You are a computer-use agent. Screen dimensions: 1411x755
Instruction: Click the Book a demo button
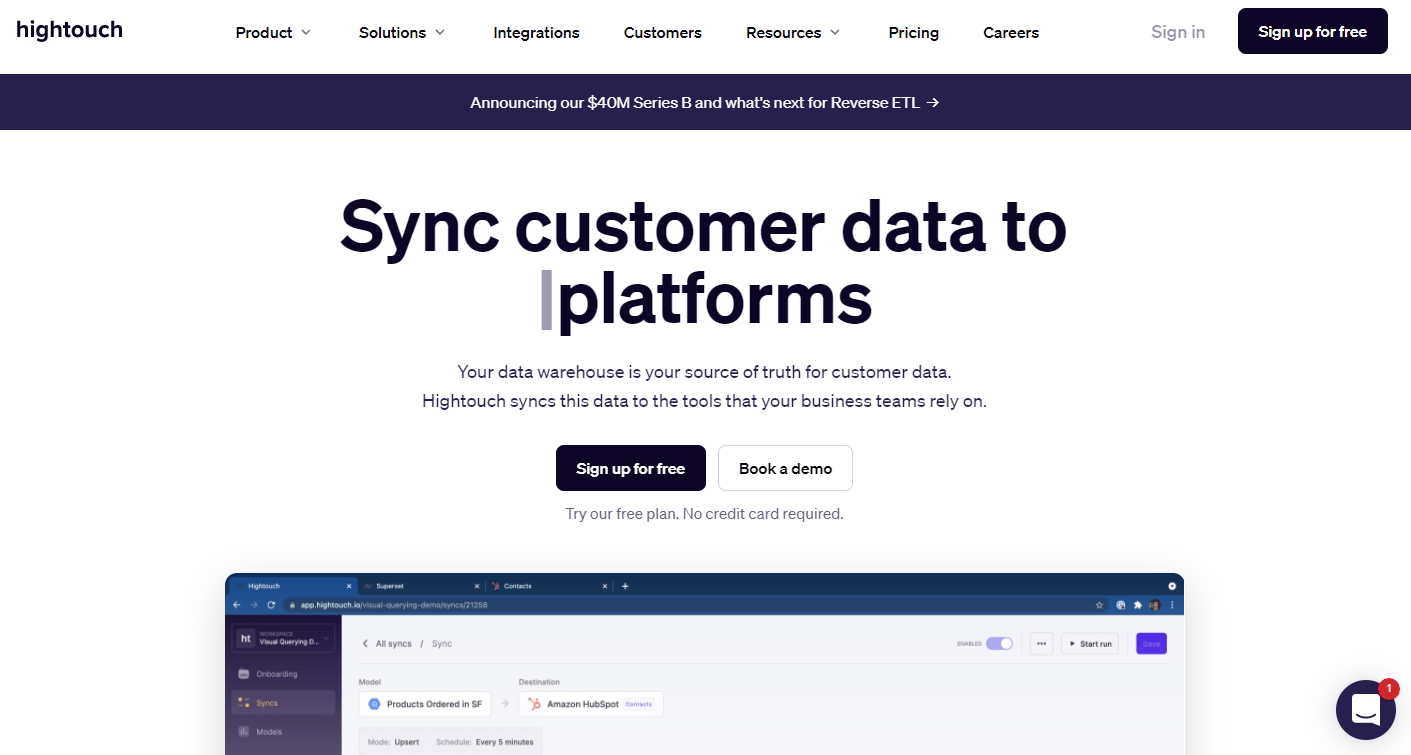(785, 468)
